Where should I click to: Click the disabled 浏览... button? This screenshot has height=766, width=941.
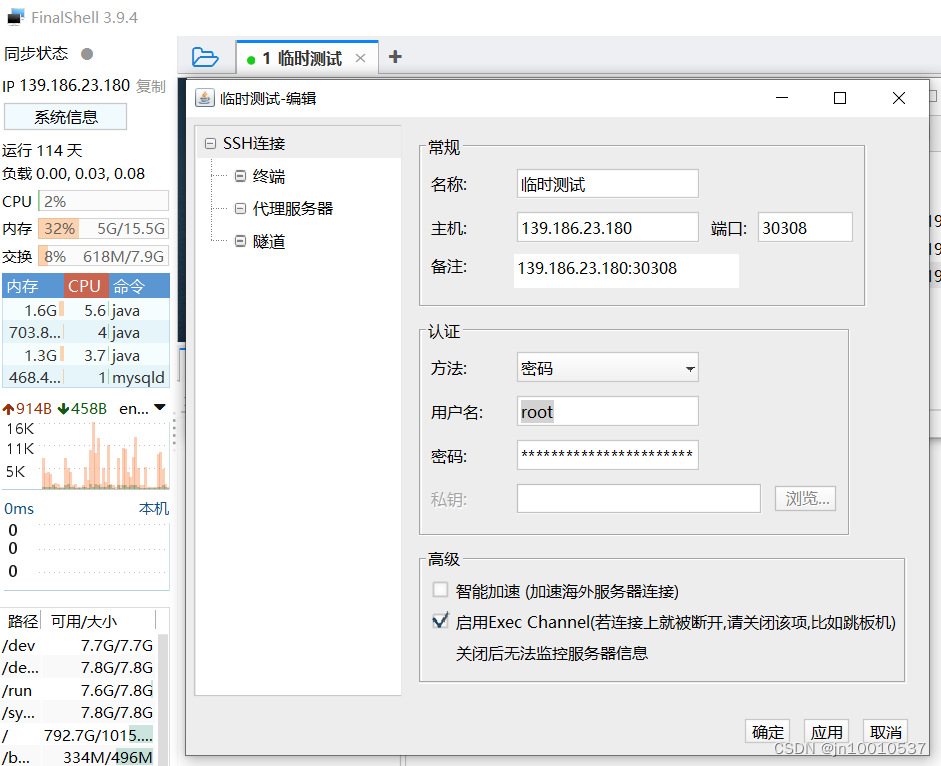point(805,498)
